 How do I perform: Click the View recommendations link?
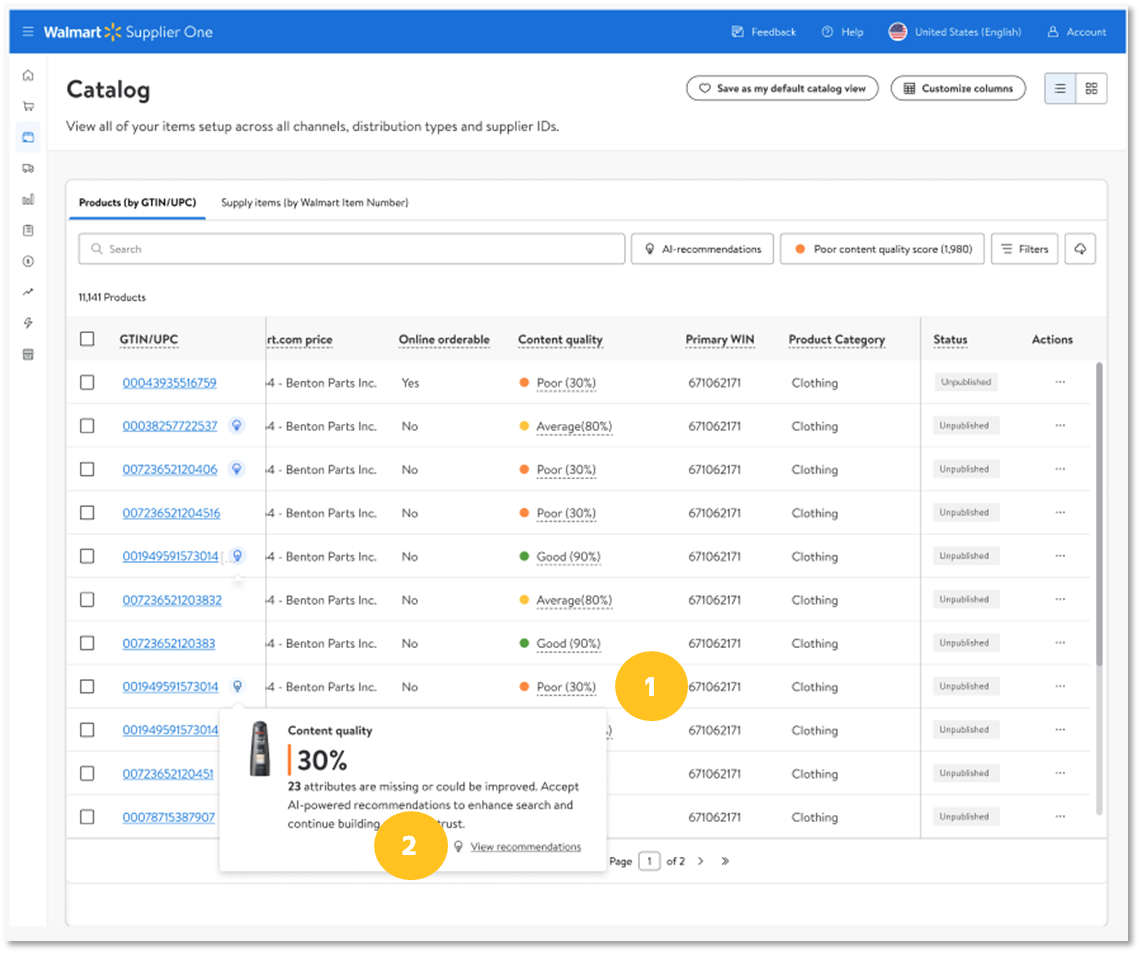tap(525, 847)
